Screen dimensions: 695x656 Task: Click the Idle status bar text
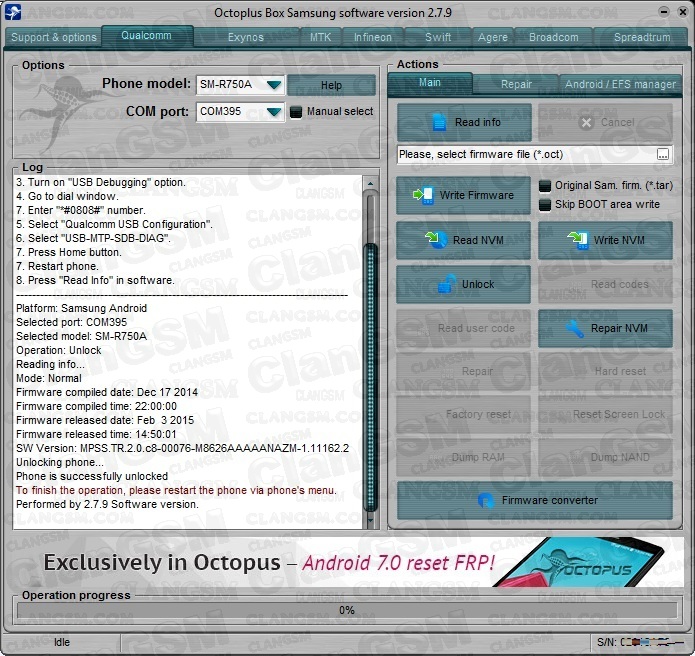(x=62, y=642)
